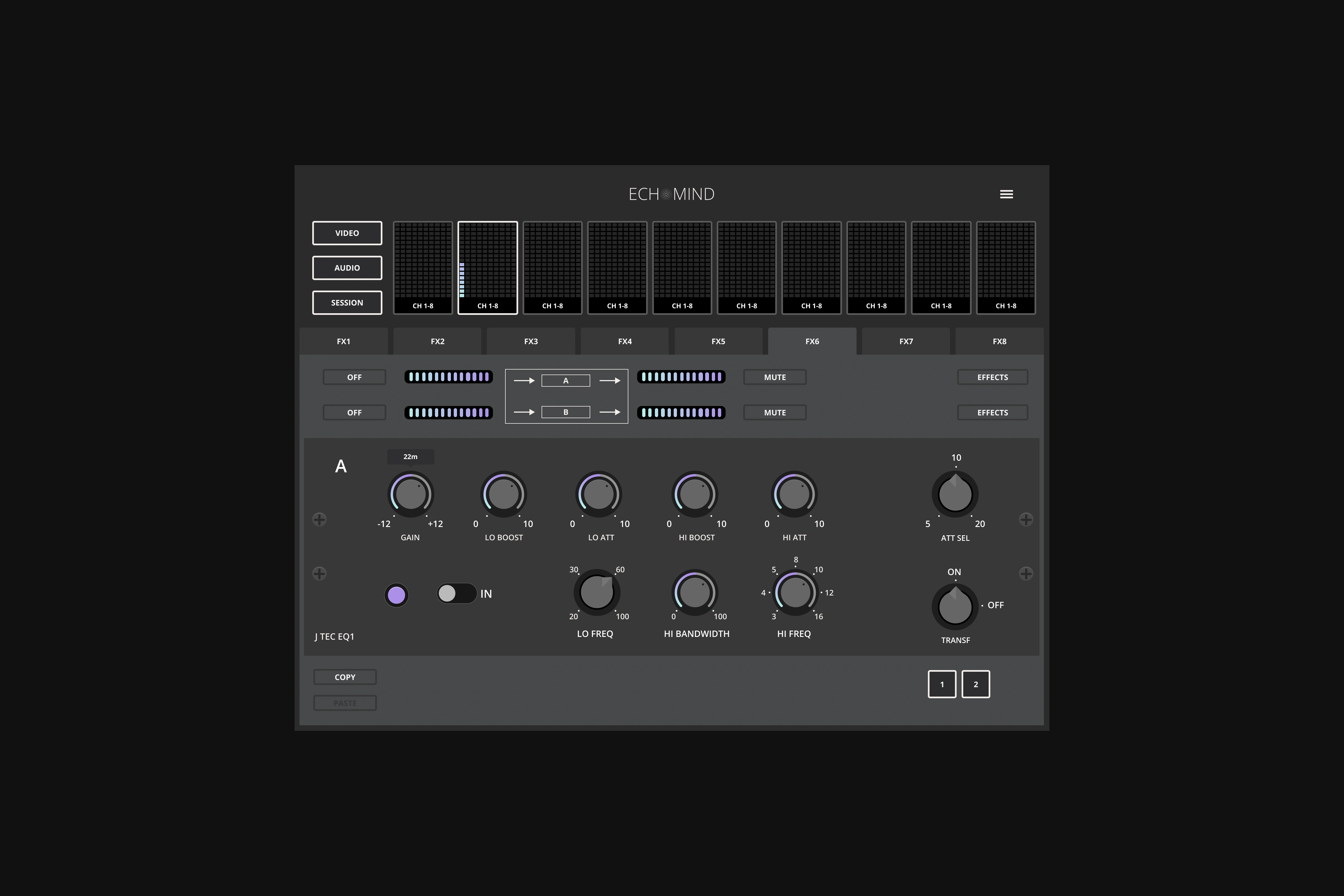Click the J TEC EQ1 label

(334, 637)
